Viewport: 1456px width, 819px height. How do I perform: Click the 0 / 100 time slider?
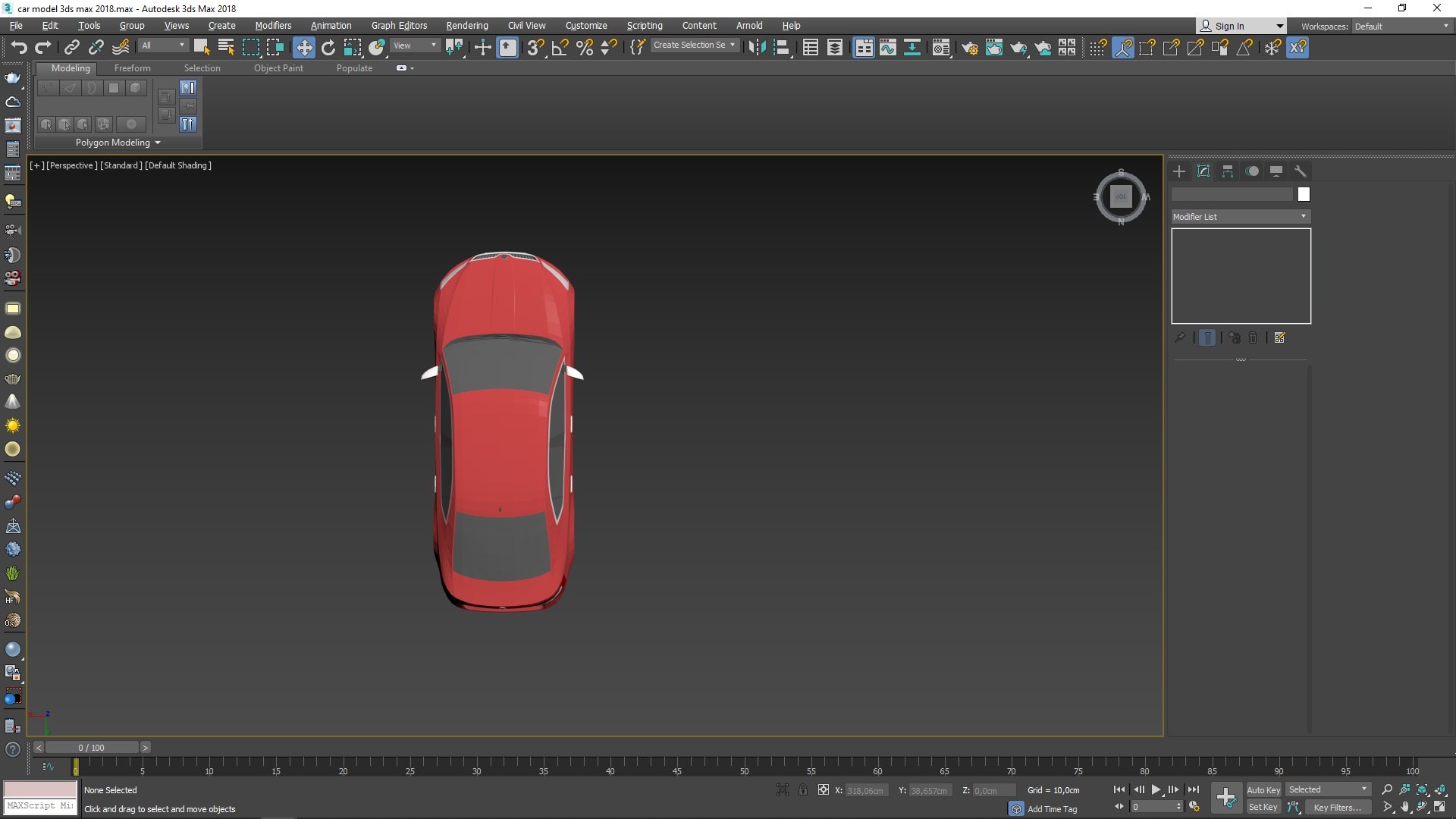click(92, 748)
